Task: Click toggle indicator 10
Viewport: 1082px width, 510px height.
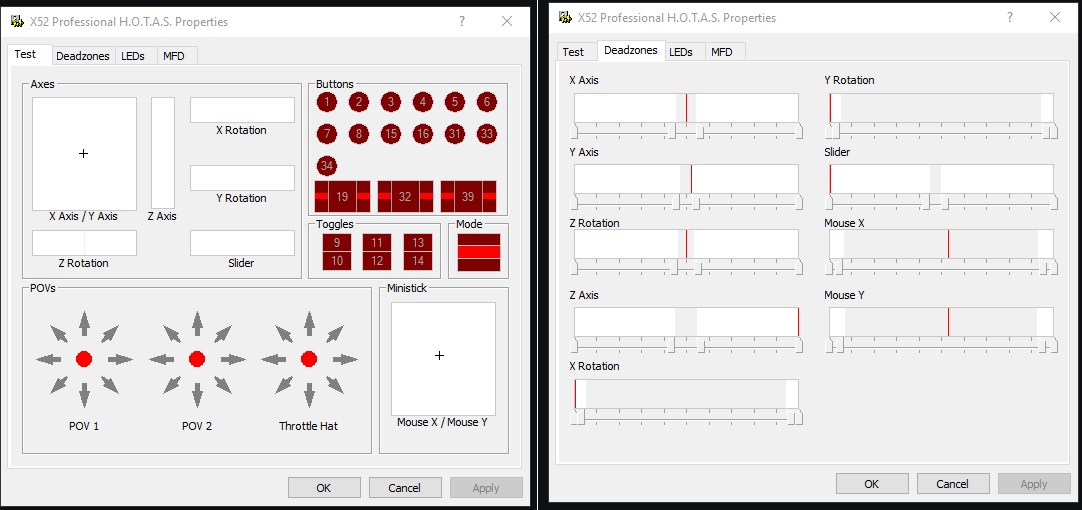Action: pyautogui.click(x=337, y=261)
